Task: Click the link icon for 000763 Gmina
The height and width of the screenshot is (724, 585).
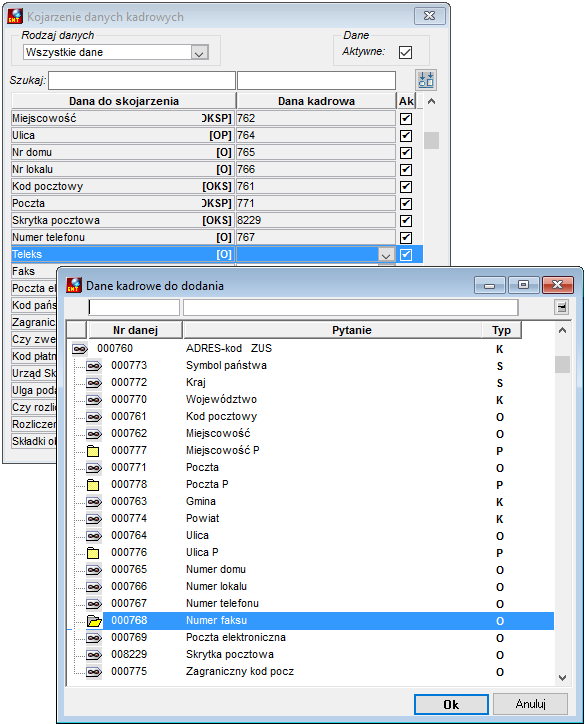Action: [x=94, y=501]
